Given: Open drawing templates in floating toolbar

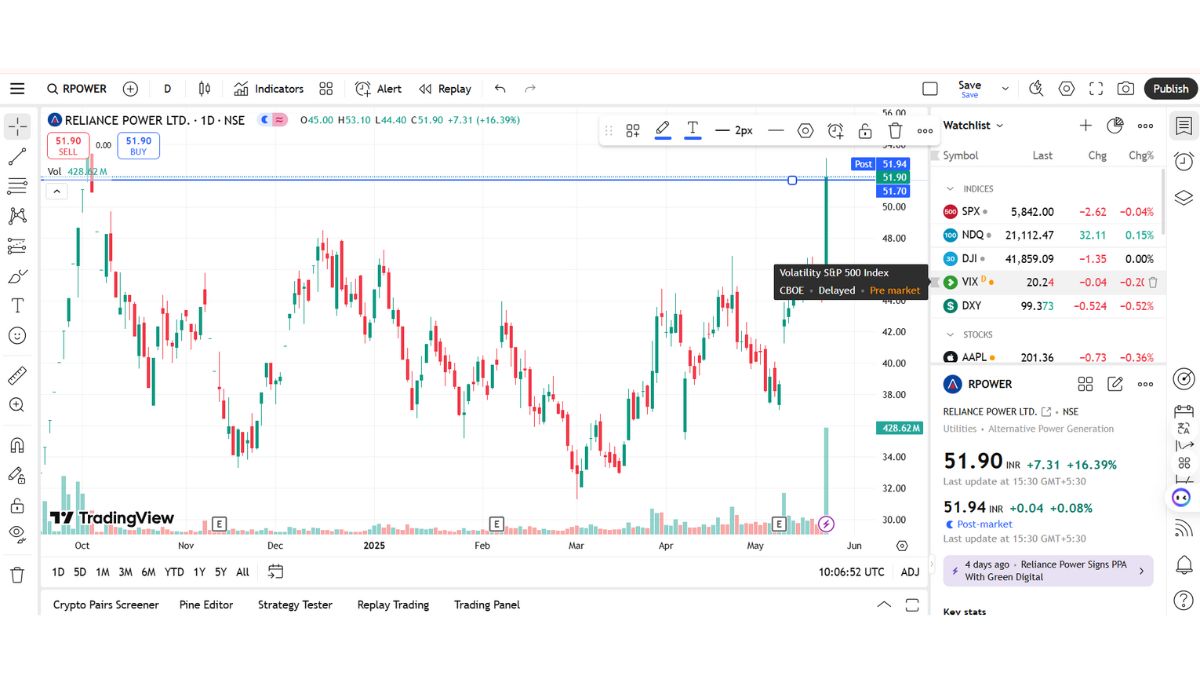Looking at the screenshot, I should point(633,131).
